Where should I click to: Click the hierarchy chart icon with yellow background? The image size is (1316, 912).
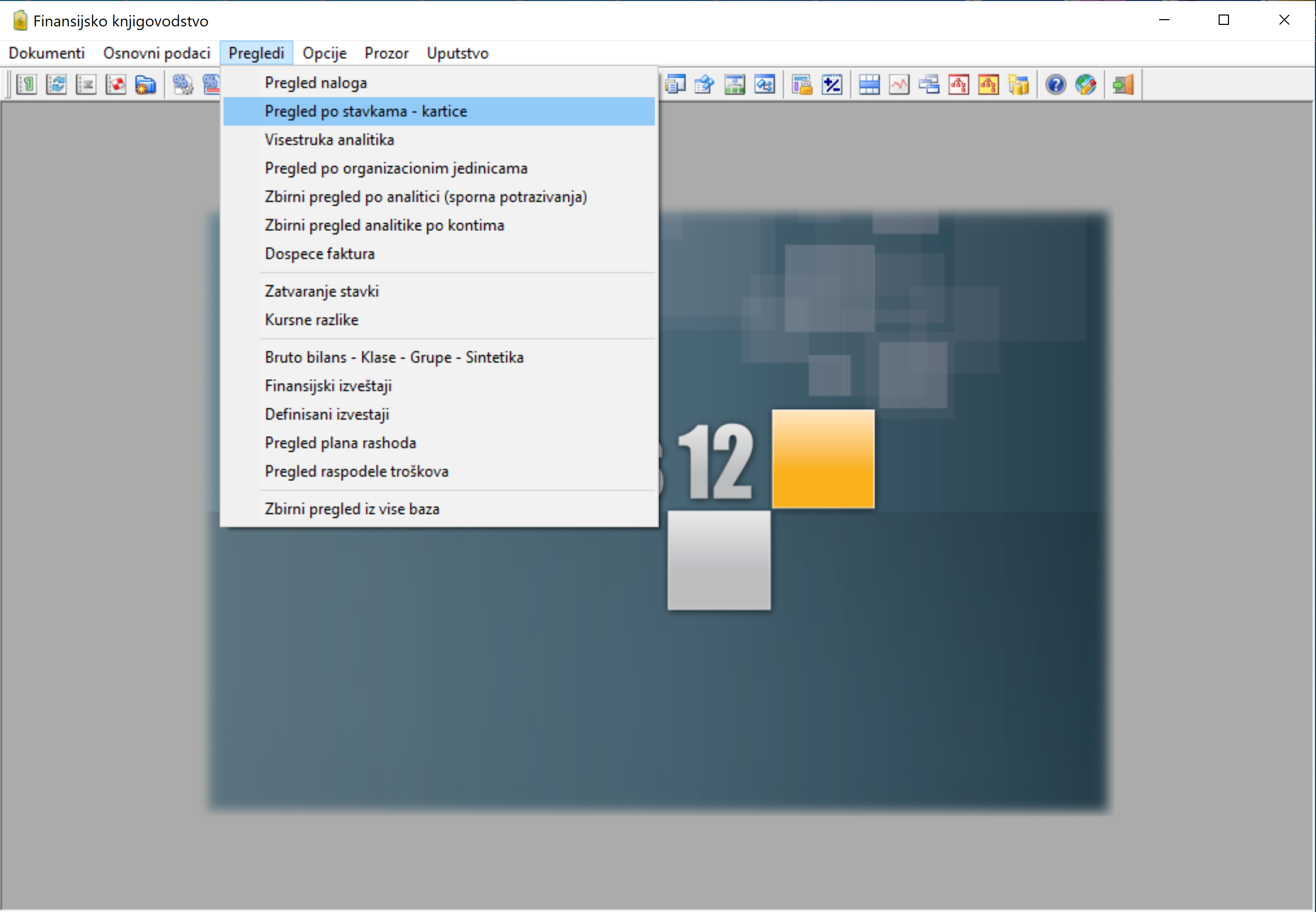[x=989, y=85]
